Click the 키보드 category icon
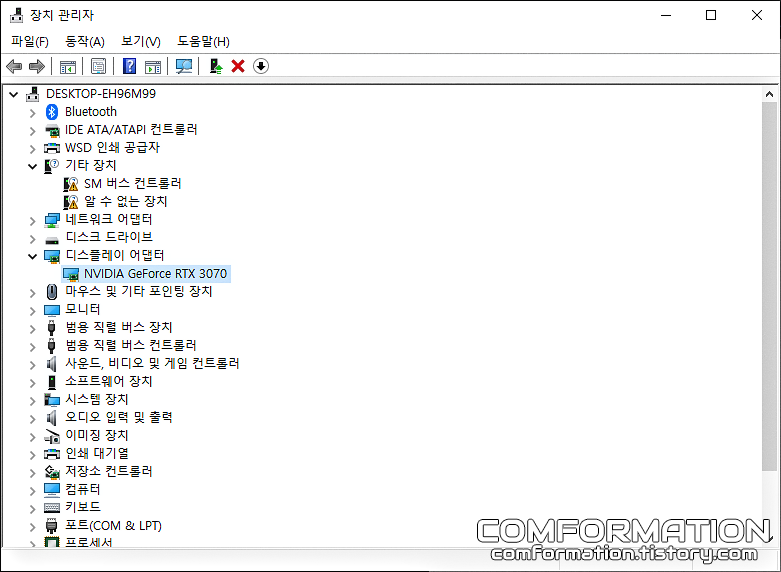This screenshot has width=781, height=572. click(52, 508)
